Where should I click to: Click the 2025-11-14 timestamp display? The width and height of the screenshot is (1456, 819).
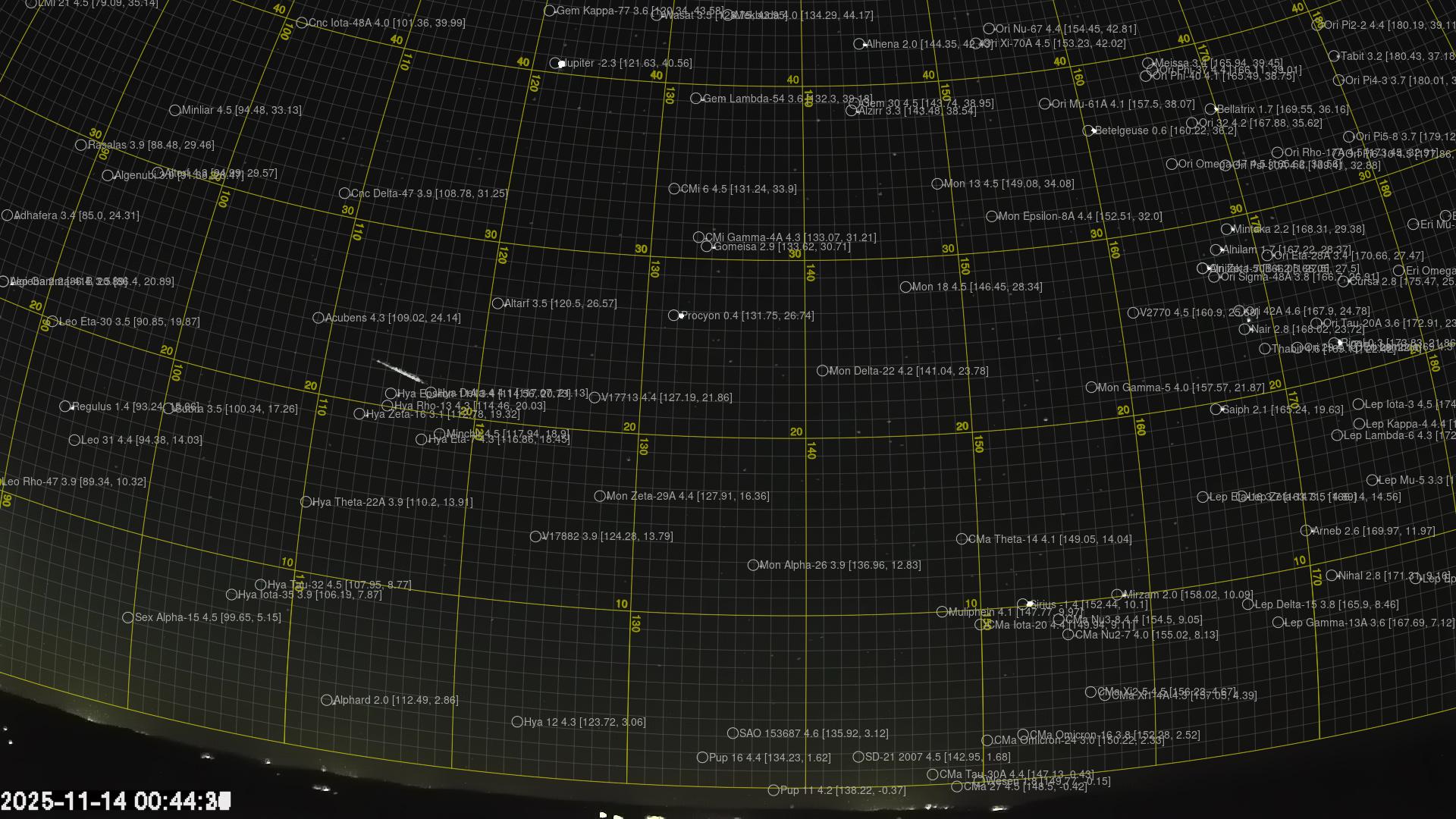[x=115, y=802]
